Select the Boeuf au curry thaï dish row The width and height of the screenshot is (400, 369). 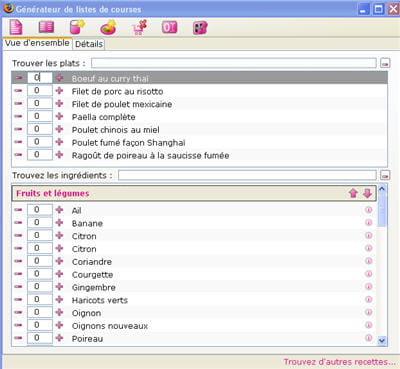[200, 78]
